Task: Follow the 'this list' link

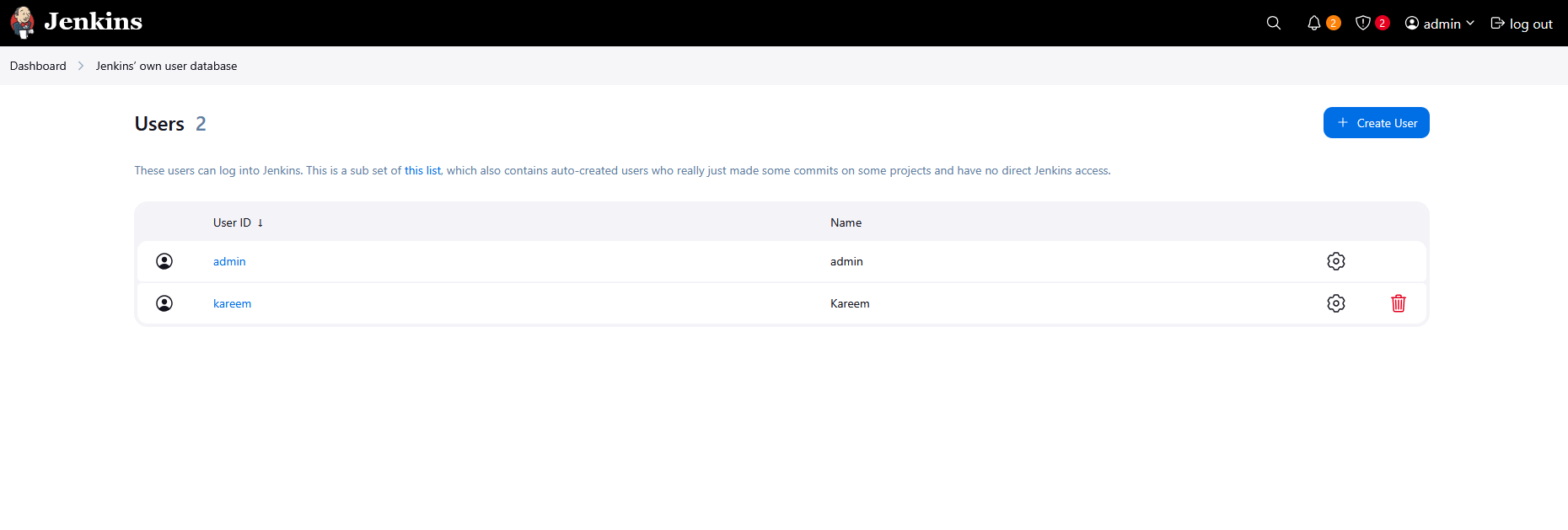Action: (422, 170)
